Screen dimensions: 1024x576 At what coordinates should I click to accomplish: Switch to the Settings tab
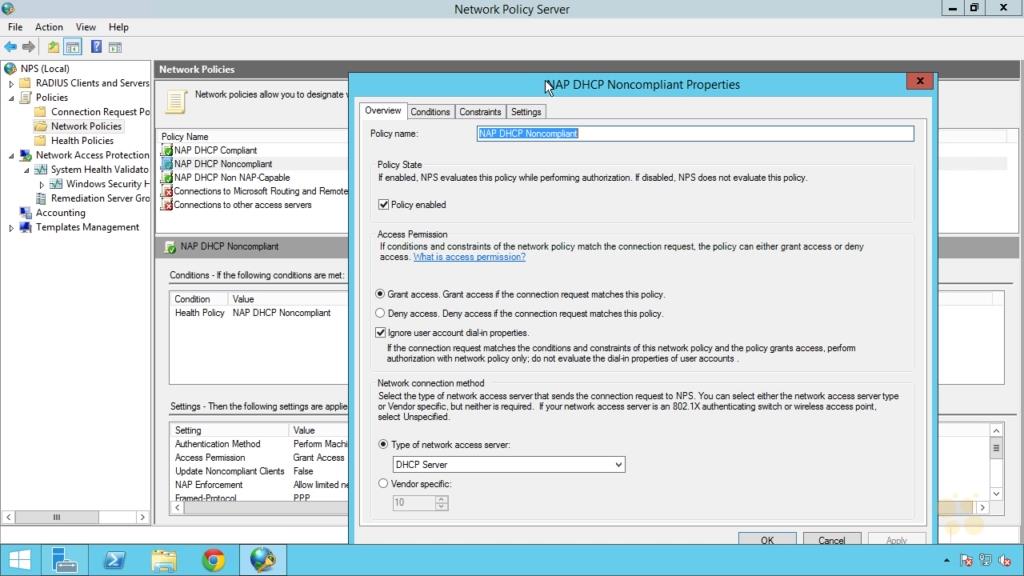(526, 112)
